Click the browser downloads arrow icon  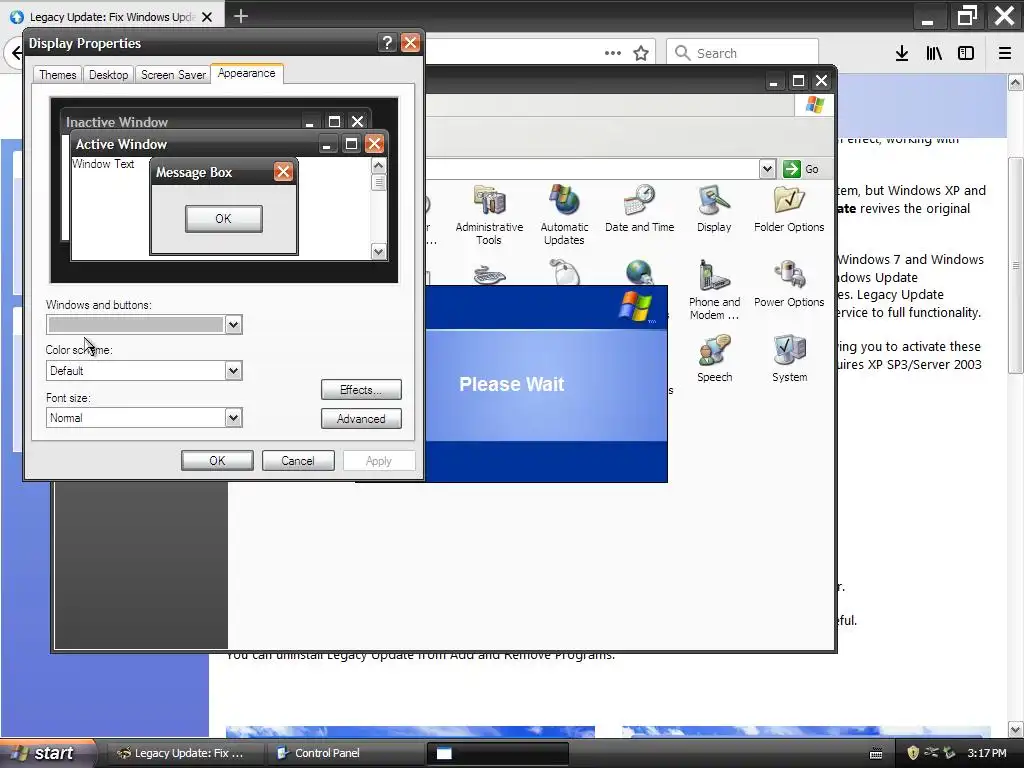[x=902, y=54]
